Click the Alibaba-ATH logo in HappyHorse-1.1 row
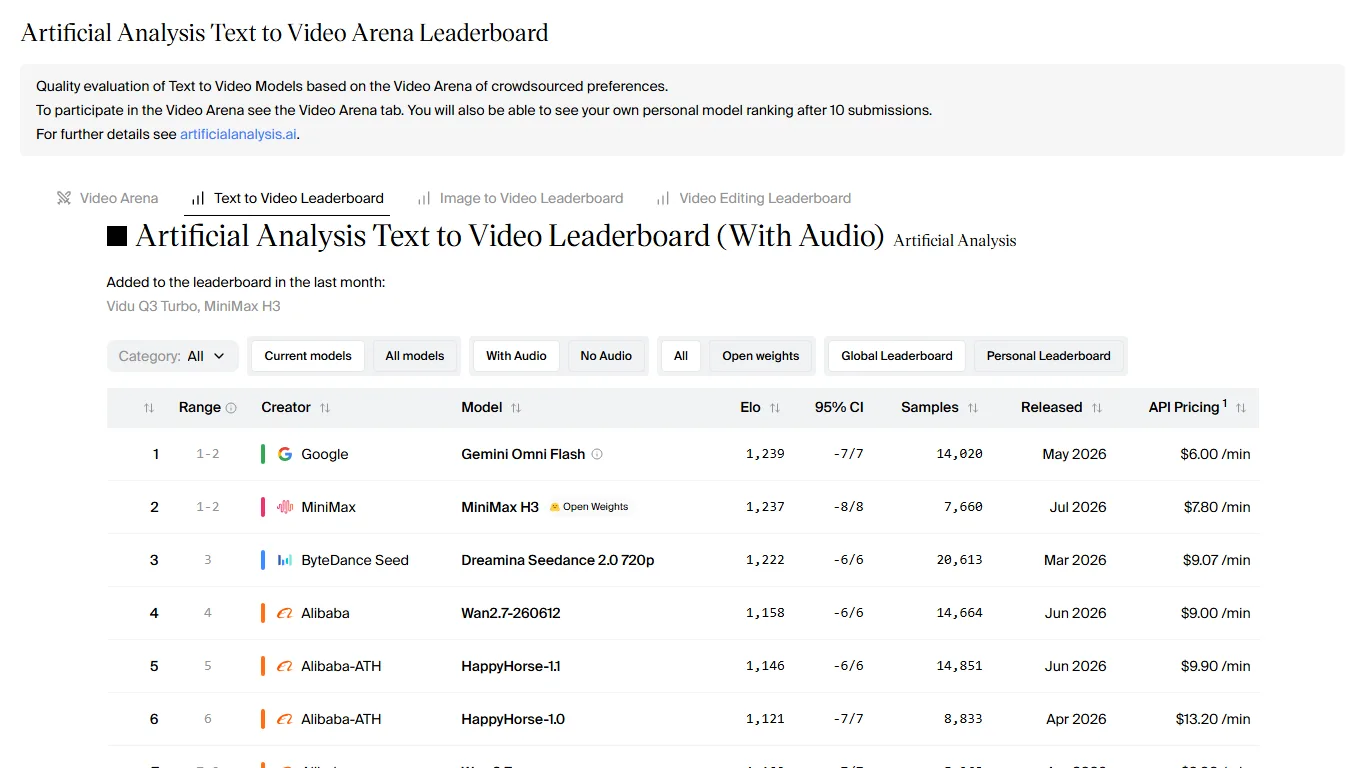Screen dimensions: 1365x768 coord(285,666)
